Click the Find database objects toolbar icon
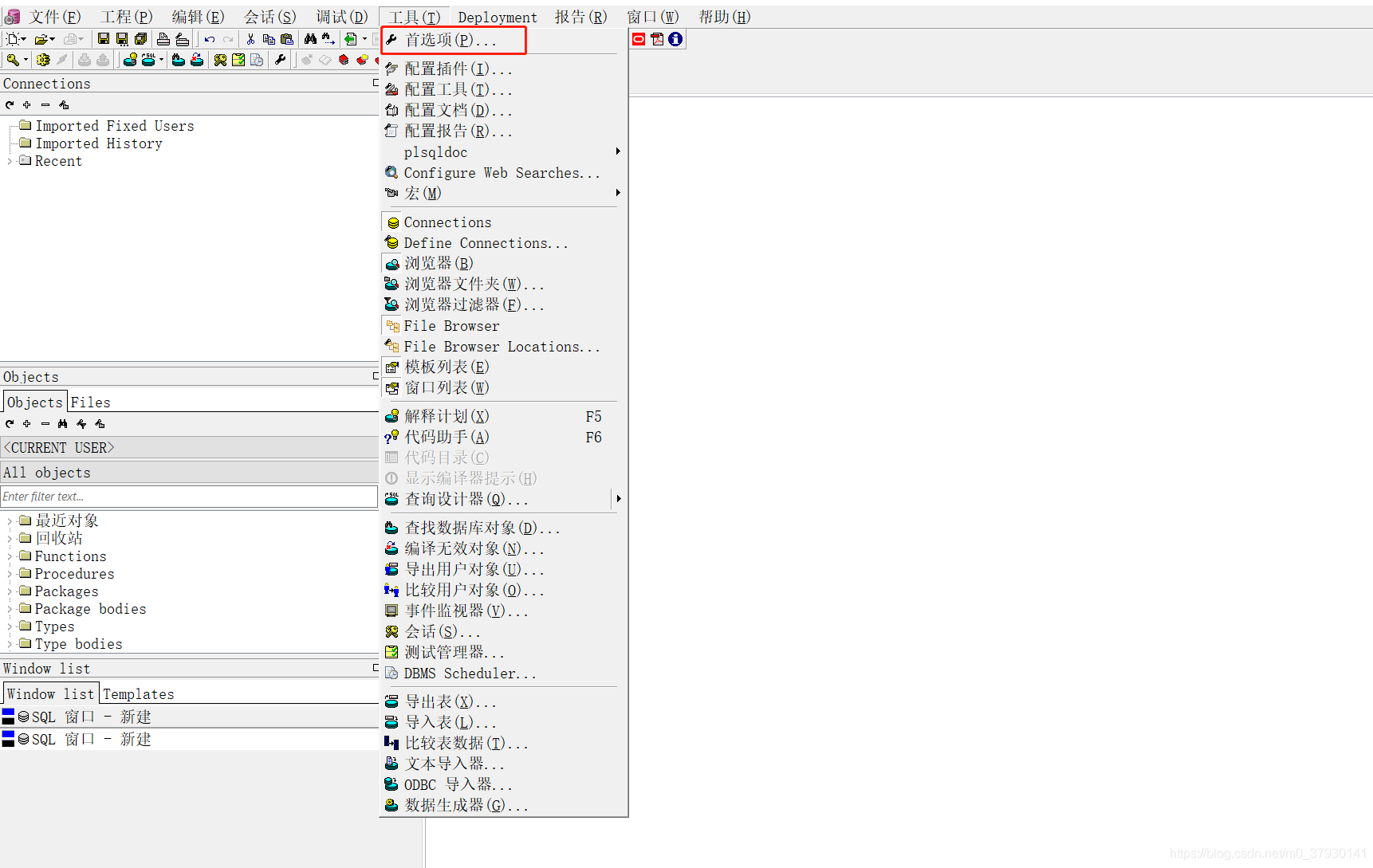Viewport: 1373px width, 868px height. [178, 60]
